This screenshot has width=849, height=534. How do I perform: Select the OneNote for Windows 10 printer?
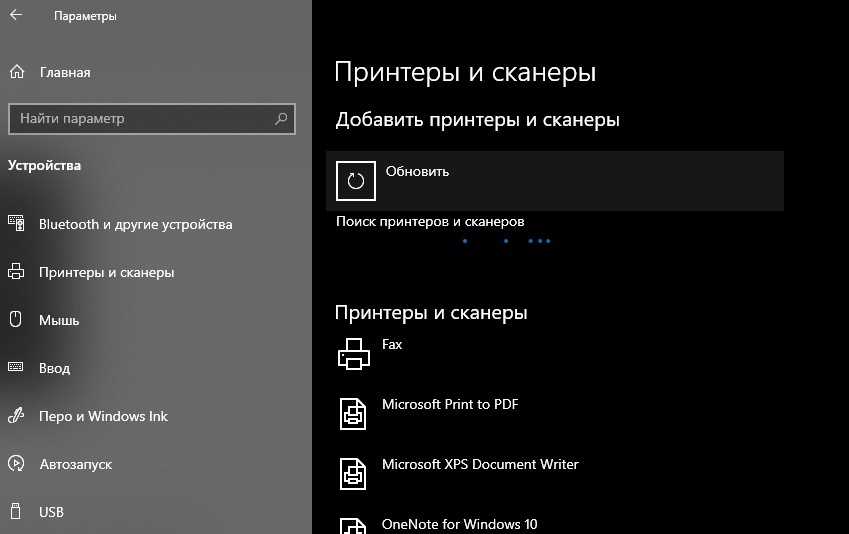459,524
